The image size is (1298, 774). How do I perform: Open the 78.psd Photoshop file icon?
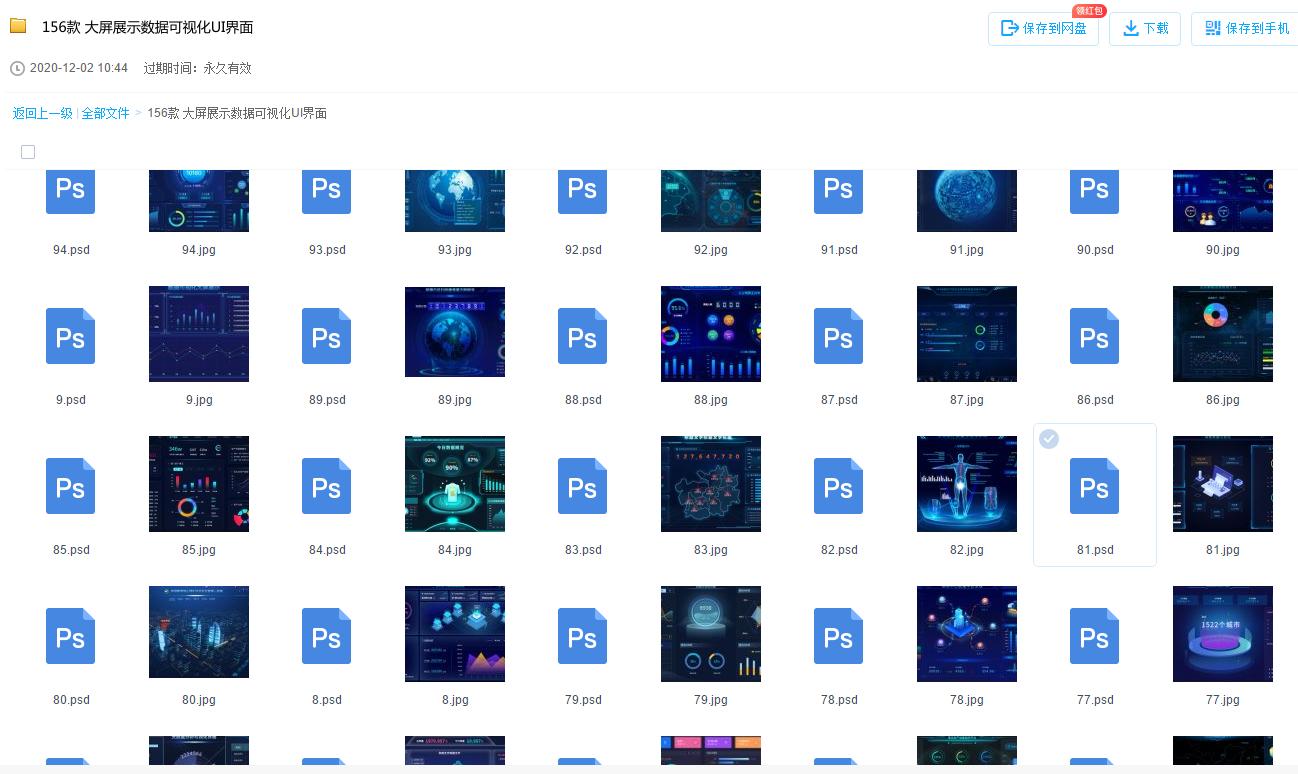[839, 636]
